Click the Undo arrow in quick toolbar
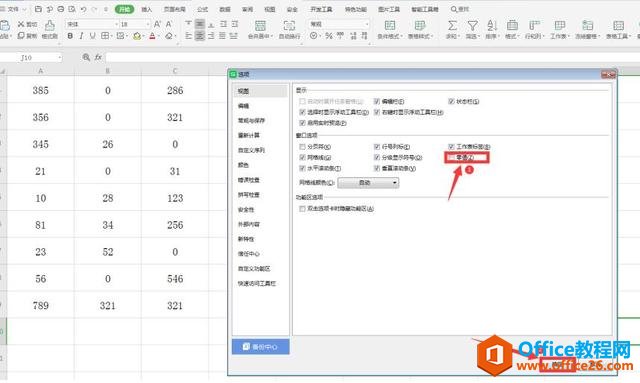The width and height of the screenshot is (640, 383). tap(83, 9)
